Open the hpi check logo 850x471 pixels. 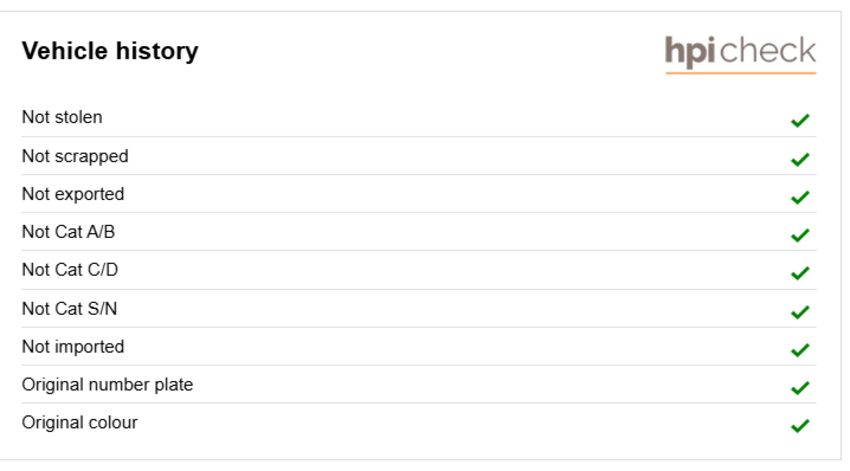(740, 54)
